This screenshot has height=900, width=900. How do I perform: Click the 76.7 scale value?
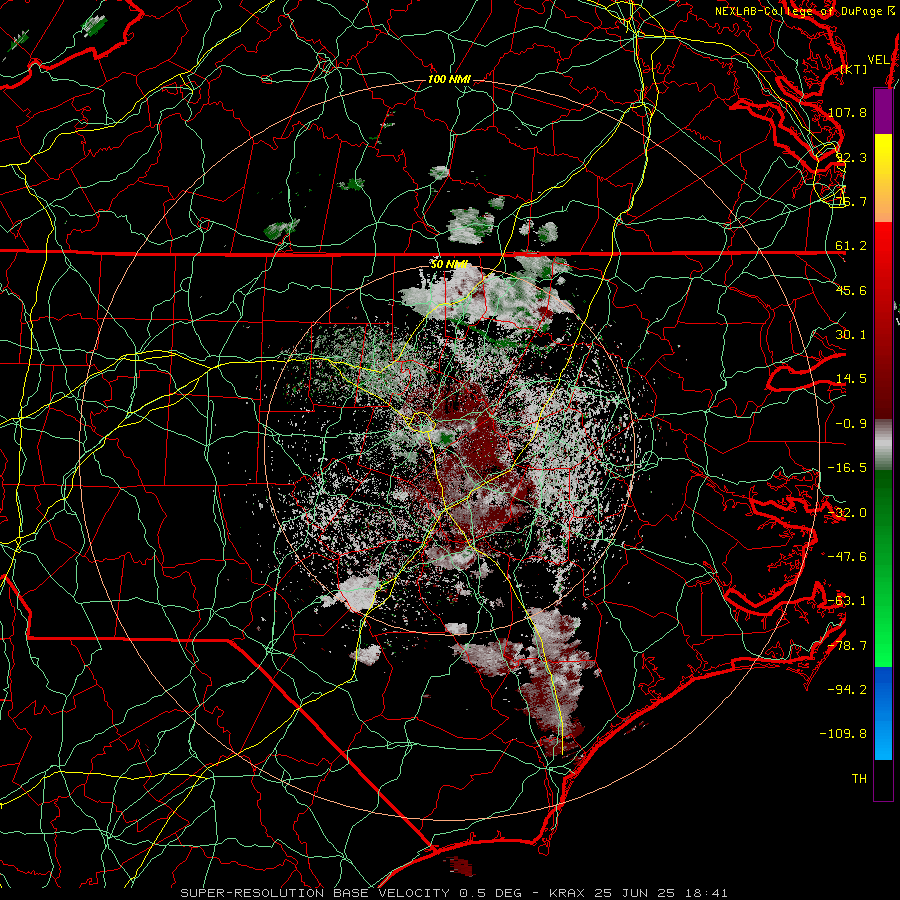[x=851, y=201]
